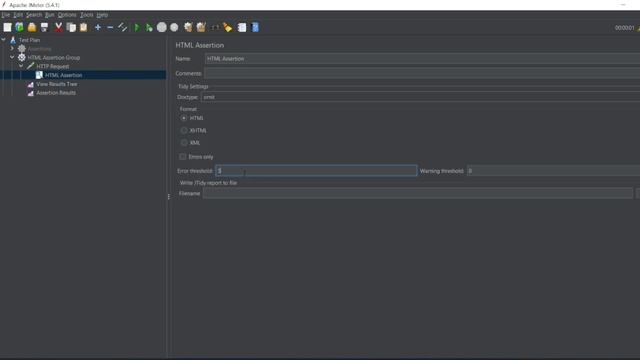Click the Shutdown test icon
The image size is (640, 360).
point(174,27)
